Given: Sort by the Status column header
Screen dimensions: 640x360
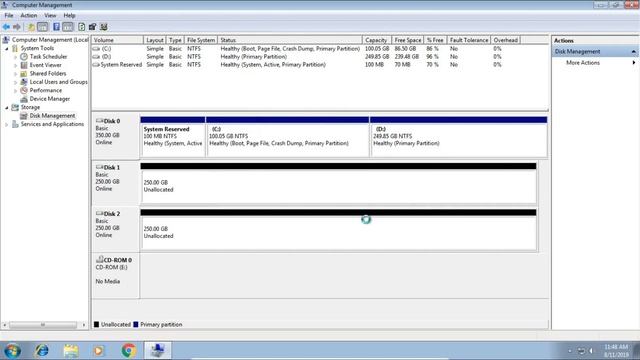Looking at the screenshot, I should (x=290, y=40).
